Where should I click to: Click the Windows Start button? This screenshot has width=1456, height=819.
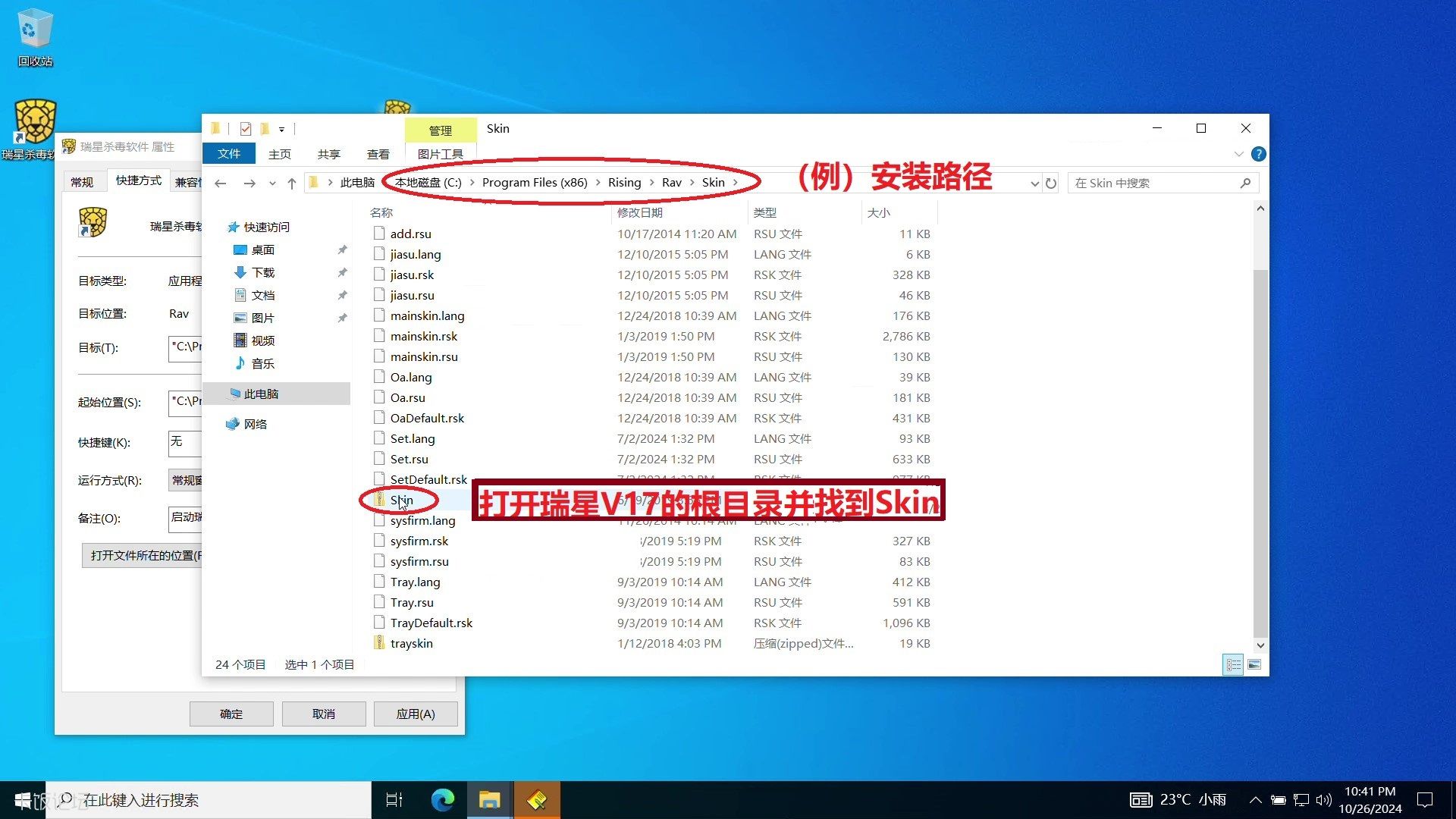pos(23,800)
